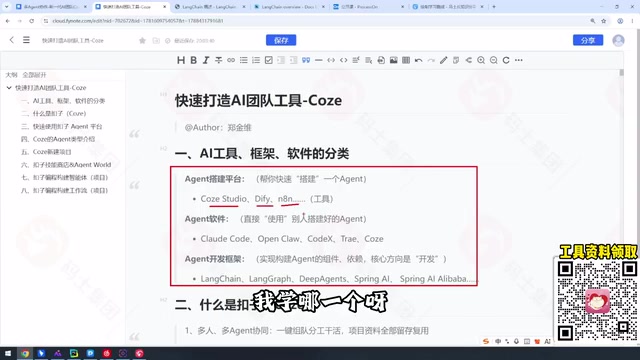Jump to outline item 八、扣子编程构建工作流
Image resolution: width=640 pixels, height=360 pixels.
(64, 191)
